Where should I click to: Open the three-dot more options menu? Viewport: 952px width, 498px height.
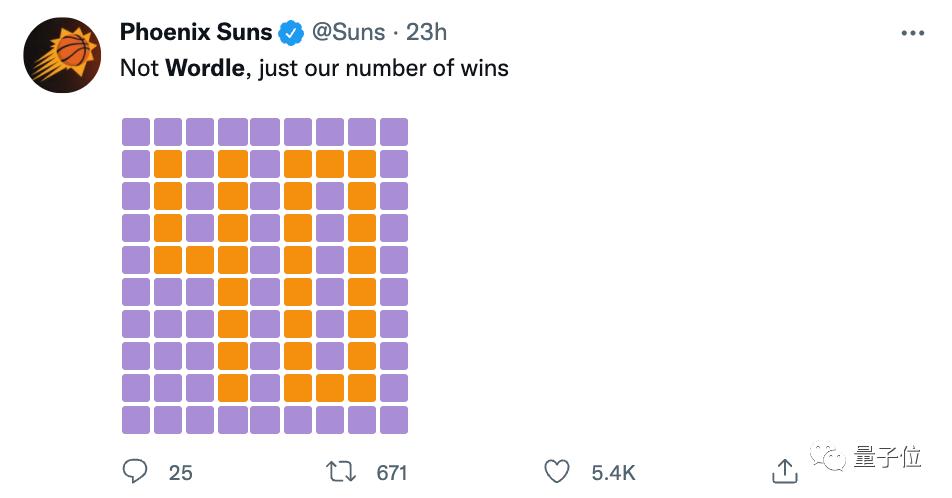pos(913,33)
